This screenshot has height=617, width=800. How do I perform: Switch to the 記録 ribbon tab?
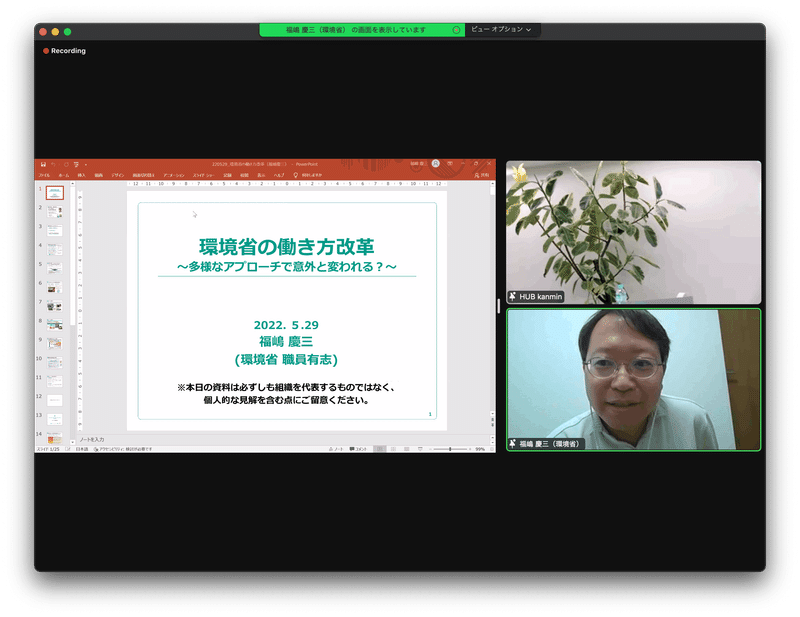click(228, 175)
